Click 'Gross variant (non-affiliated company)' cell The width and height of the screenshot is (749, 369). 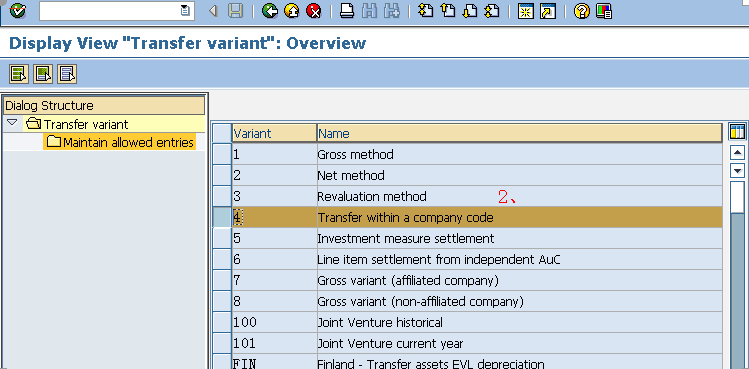click(520, 302)
